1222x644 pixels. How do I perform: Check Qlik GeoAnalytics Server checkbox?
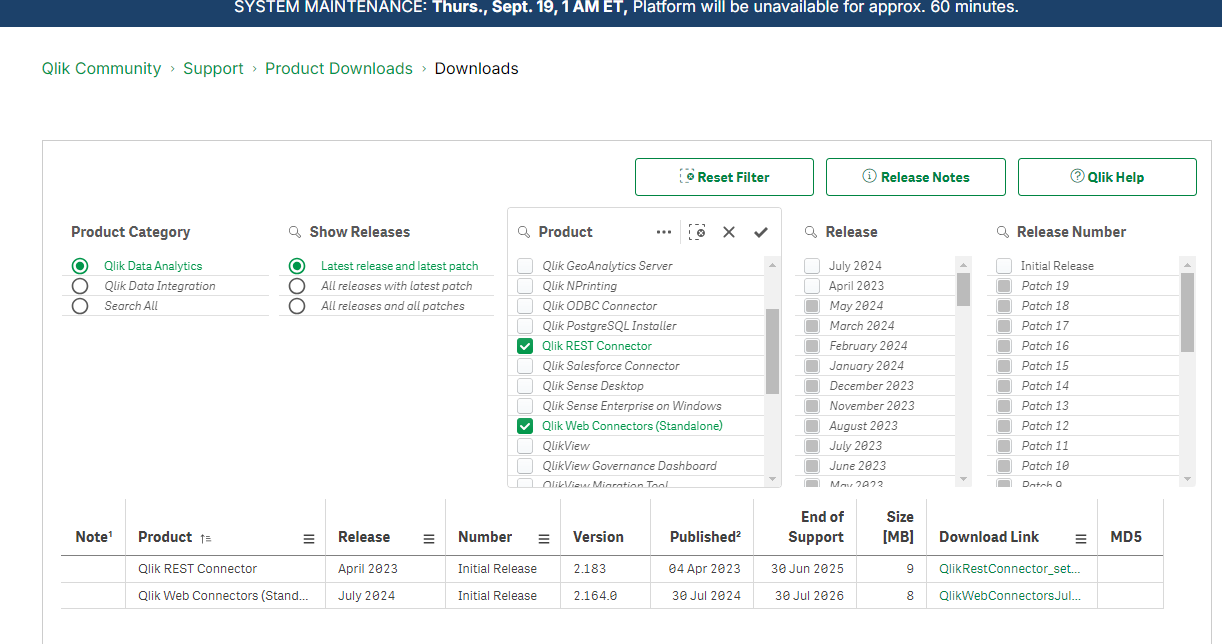(x=525, y=266)
